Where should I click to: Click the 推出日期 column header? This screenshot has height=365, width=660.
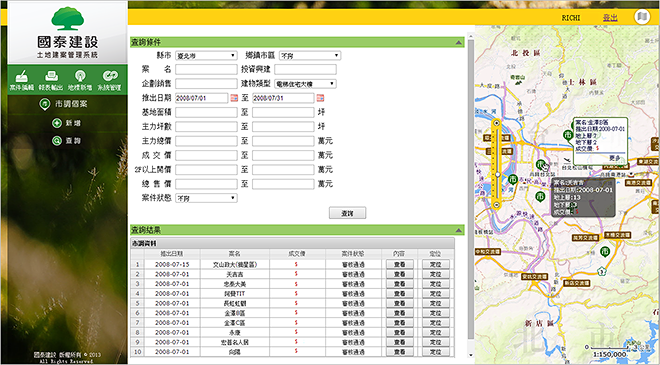[x=172, y=254]
